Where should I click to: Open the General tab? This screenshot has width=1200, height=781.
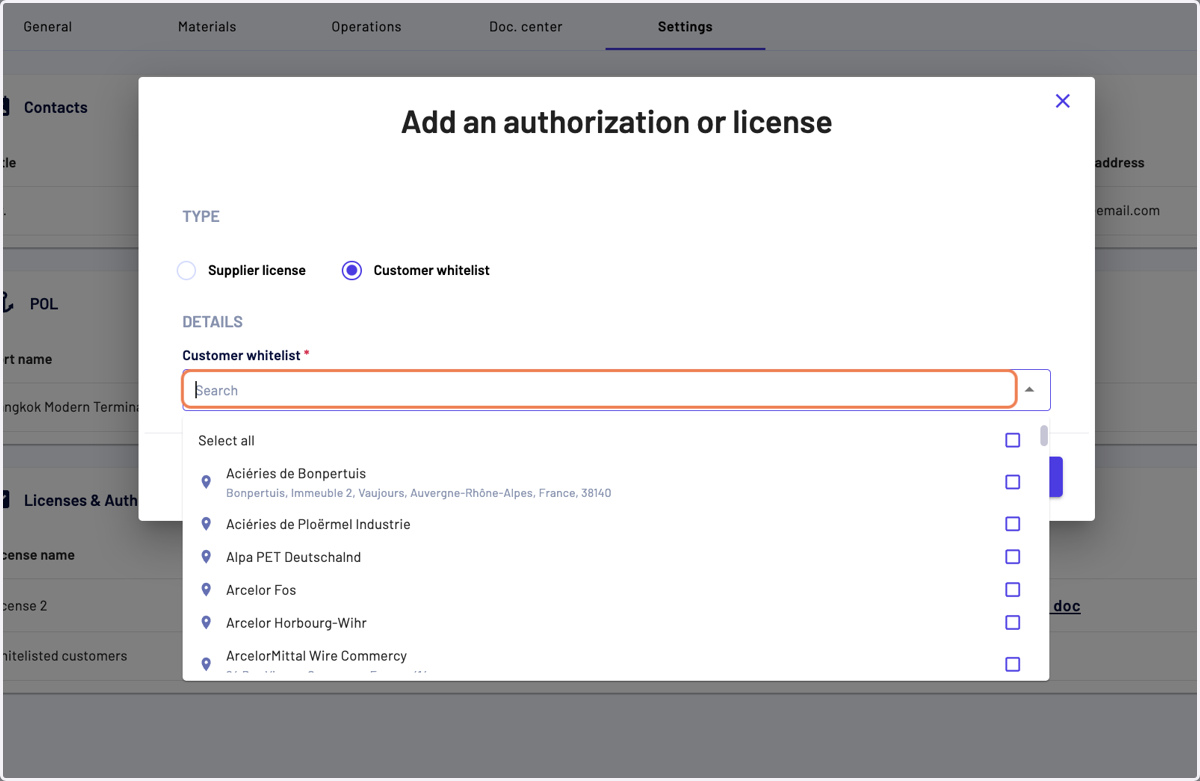tap(48, 27)
